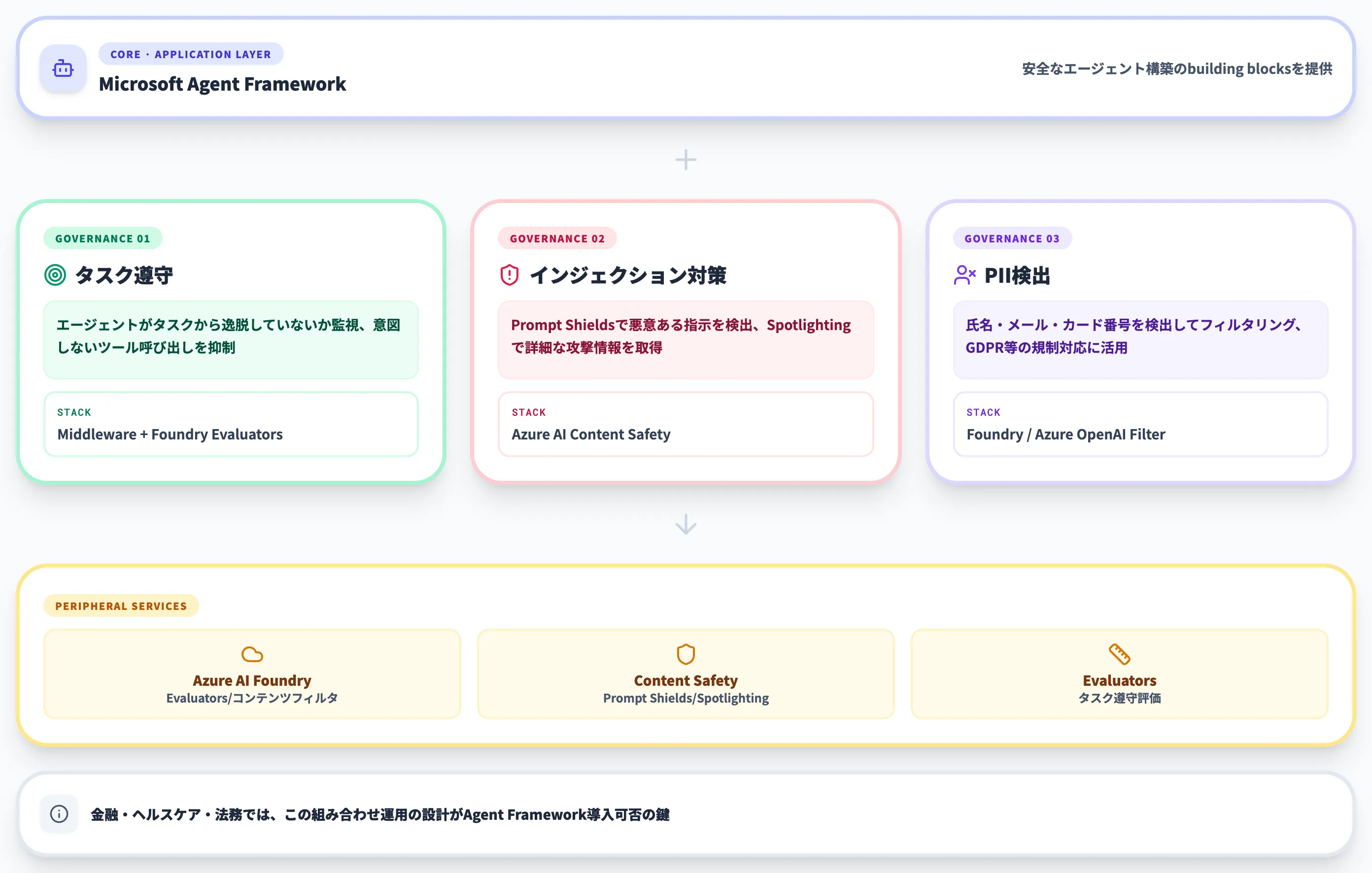This screenshot has height=873, width=1372.
Task: Click the robot icon beside Microsoft Agent Framework
Action: coord(63,69)
